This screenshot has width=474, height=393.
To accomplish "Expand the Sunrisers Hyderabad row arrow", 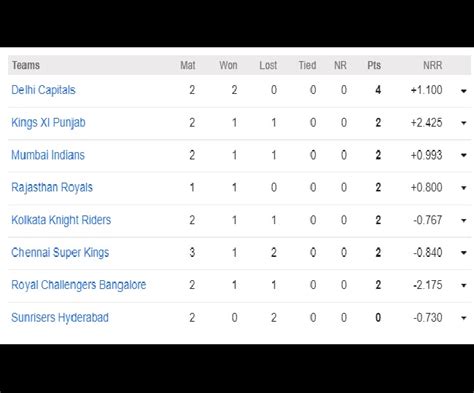I will 464,318.
